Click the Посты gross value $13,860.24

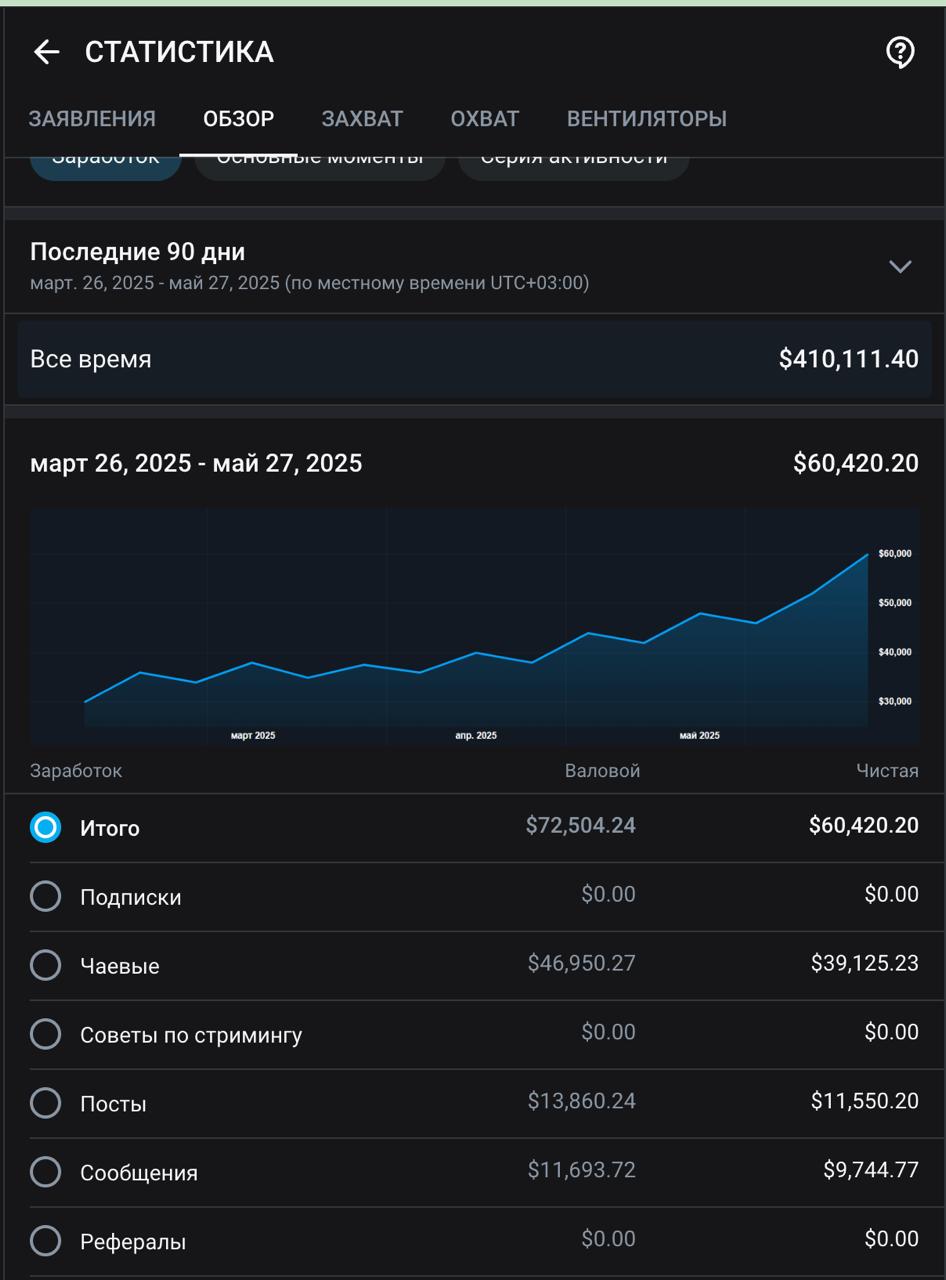pyautogui.click(x=582, y=1101)
